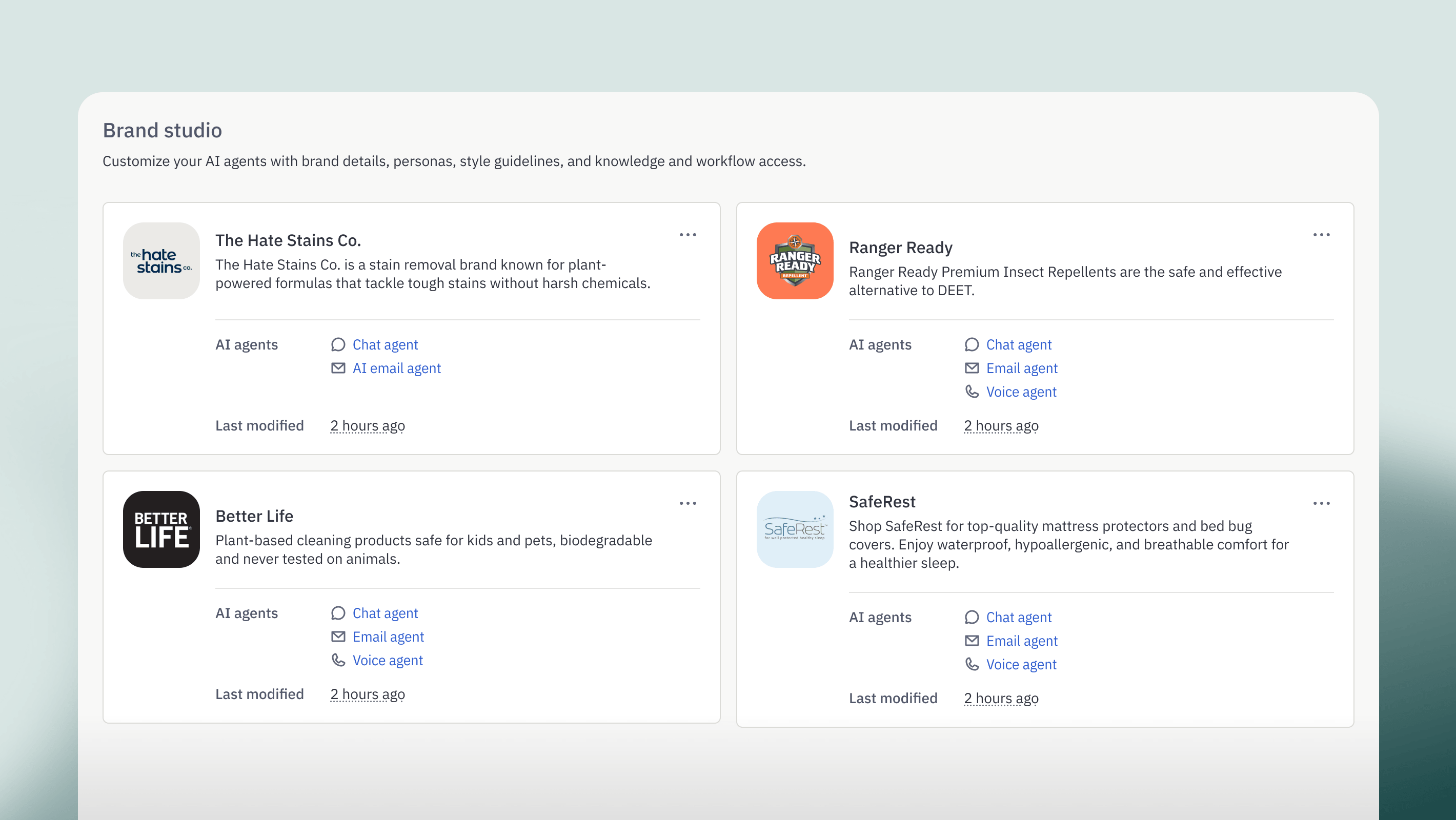Screen dimensions: 1456x820
Task: Click The Hate Stains Co. logo thumbnail
Action: [161, 260]
